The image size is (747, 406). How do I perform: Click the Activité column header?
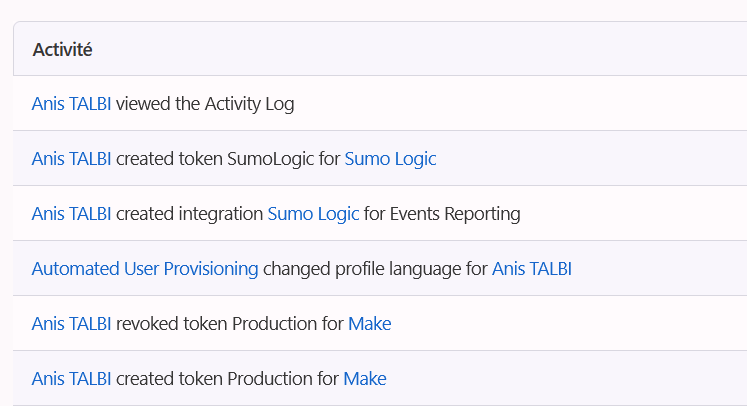(62, 49)
